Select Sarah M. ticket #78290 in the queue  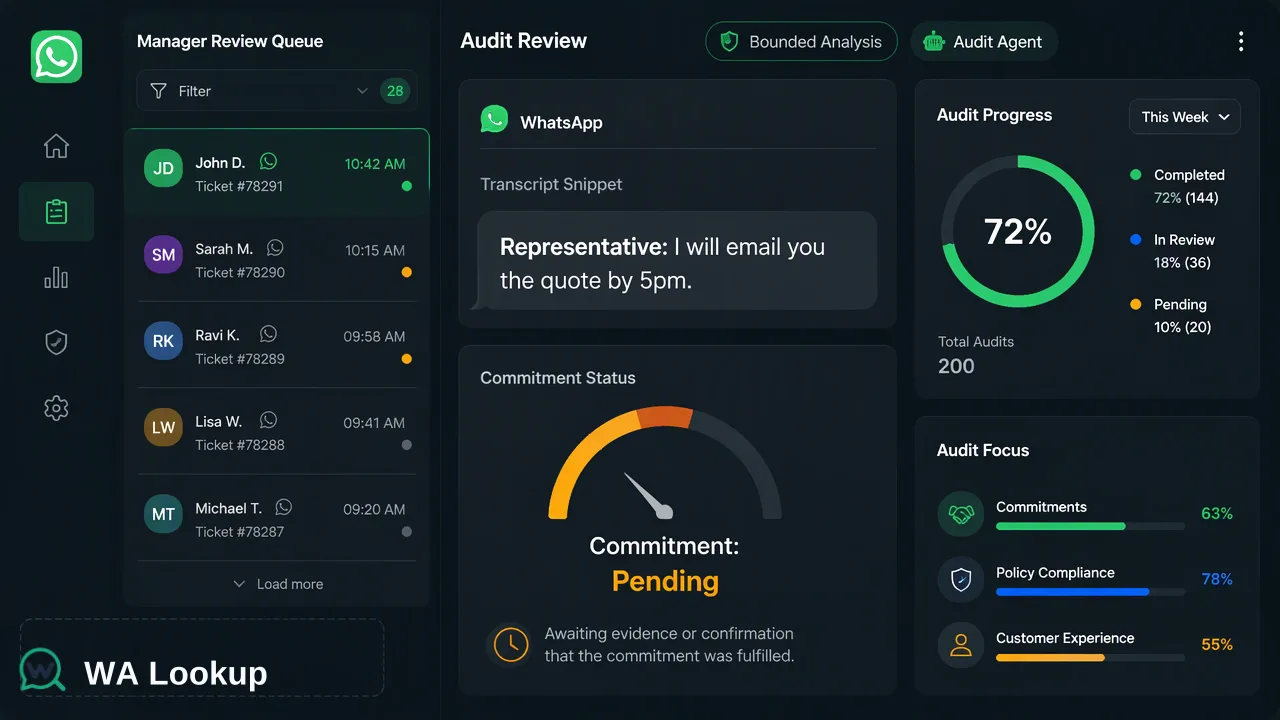pyautogui.click(x=277, y=259)
